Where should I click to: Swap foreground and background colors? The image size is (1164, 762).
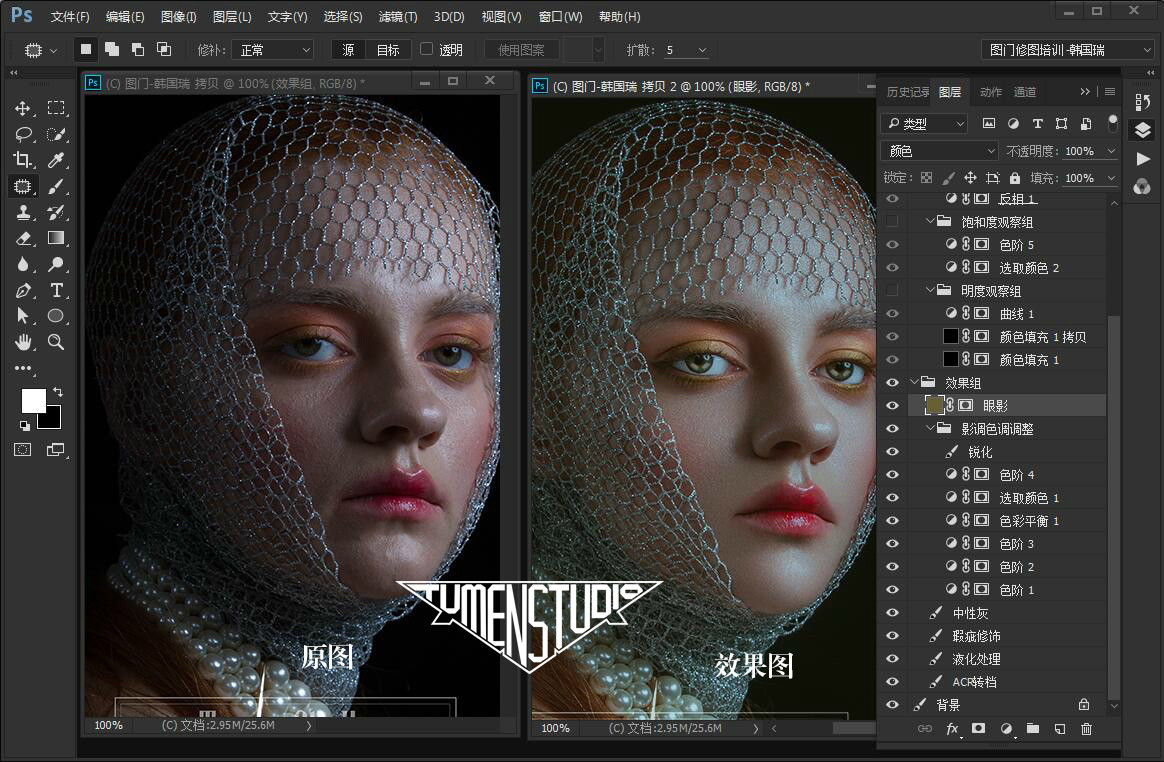(57, 391)
